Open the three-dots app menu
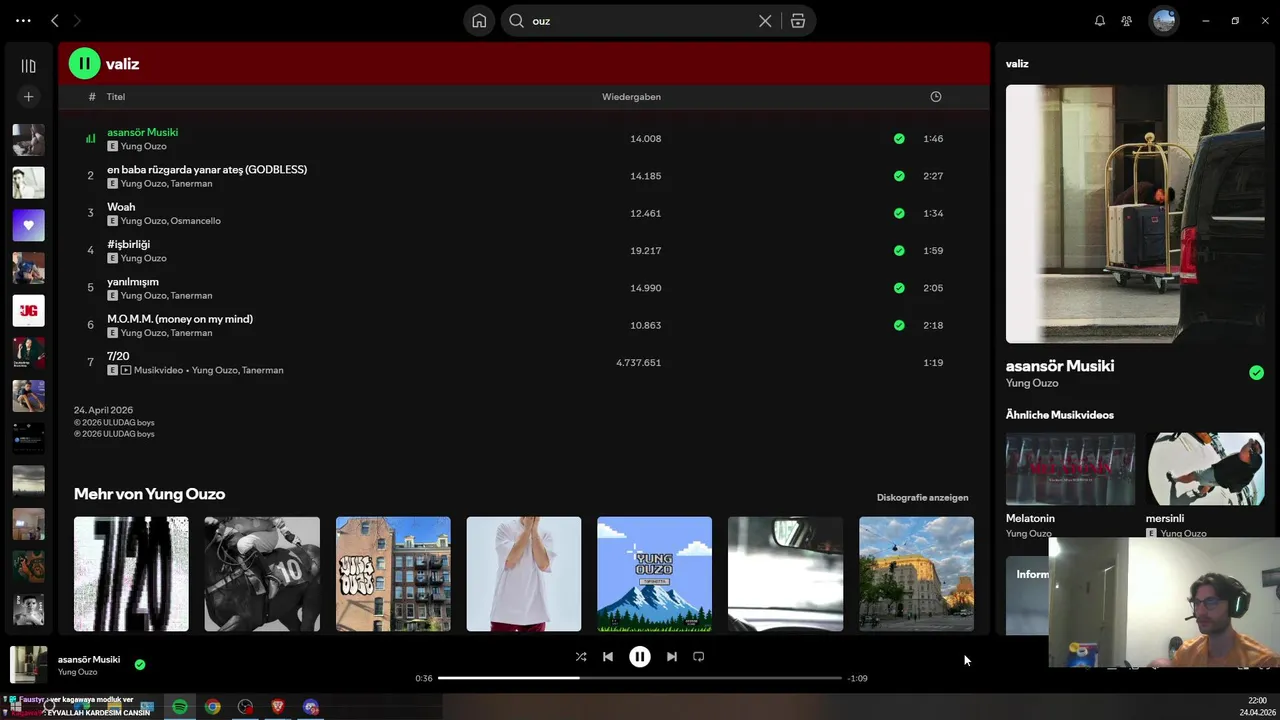 pyautogui.click(x=23, y=20)
